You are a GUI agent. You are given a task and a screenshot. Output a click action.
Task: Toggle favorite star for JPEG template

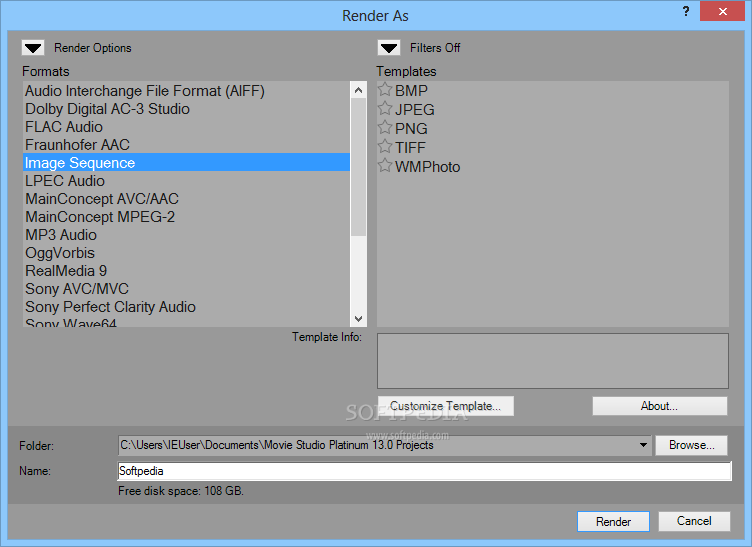pos(385,108)
